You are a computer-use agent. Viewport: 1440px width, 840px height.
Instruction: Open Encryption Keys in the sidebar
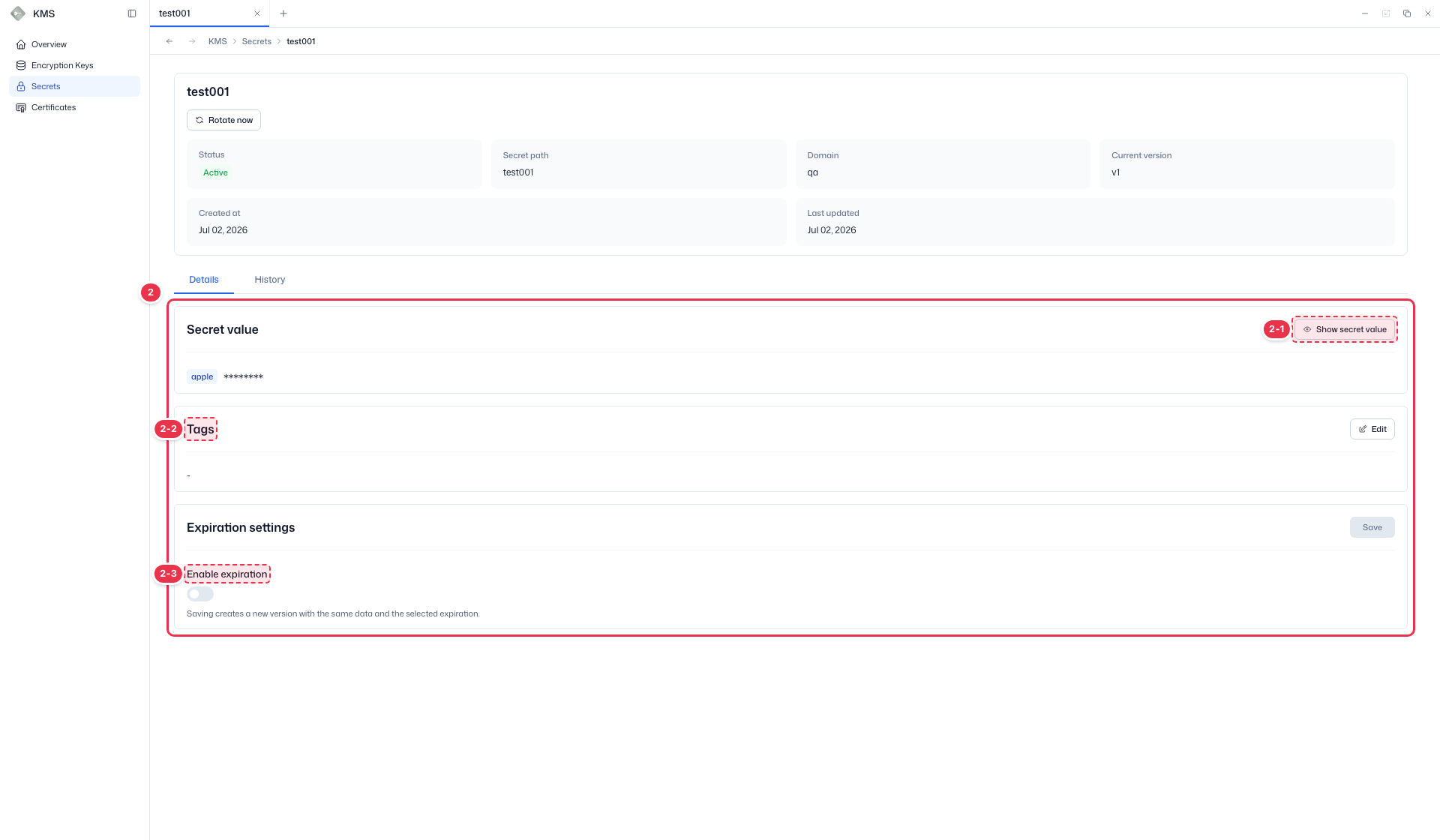74,65
